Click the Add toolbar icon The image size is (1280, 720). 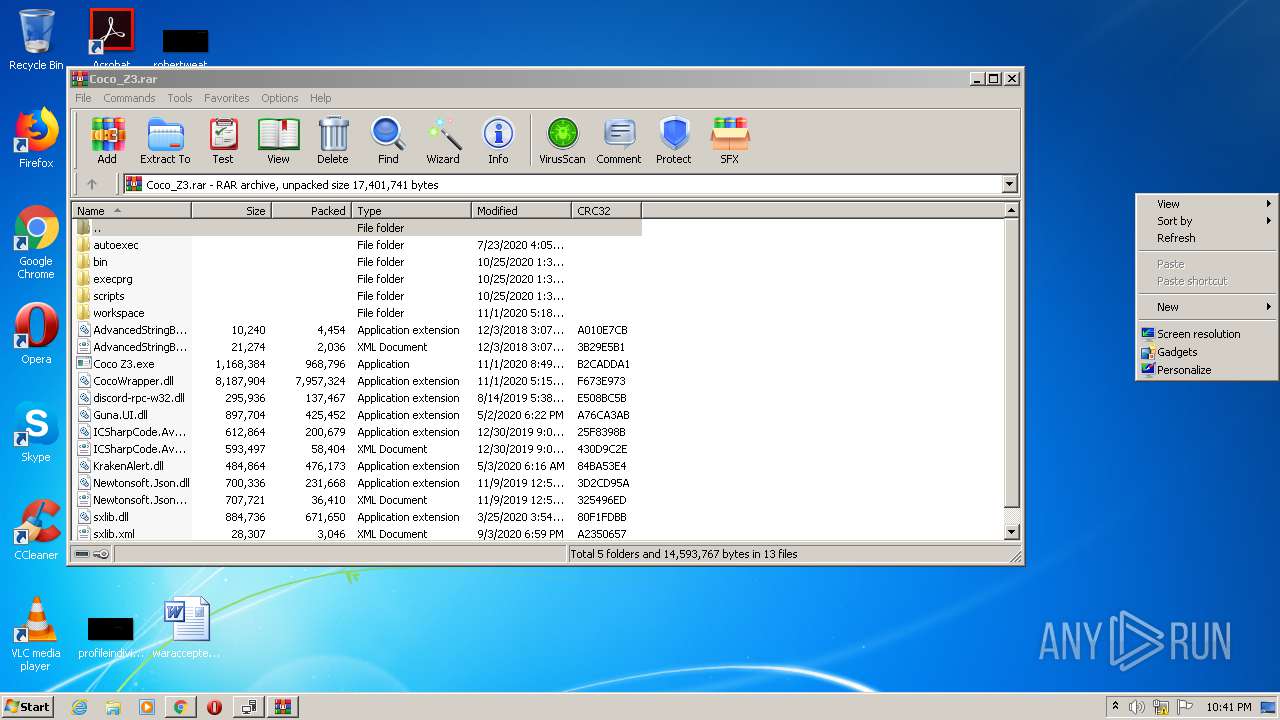[107, 140]
